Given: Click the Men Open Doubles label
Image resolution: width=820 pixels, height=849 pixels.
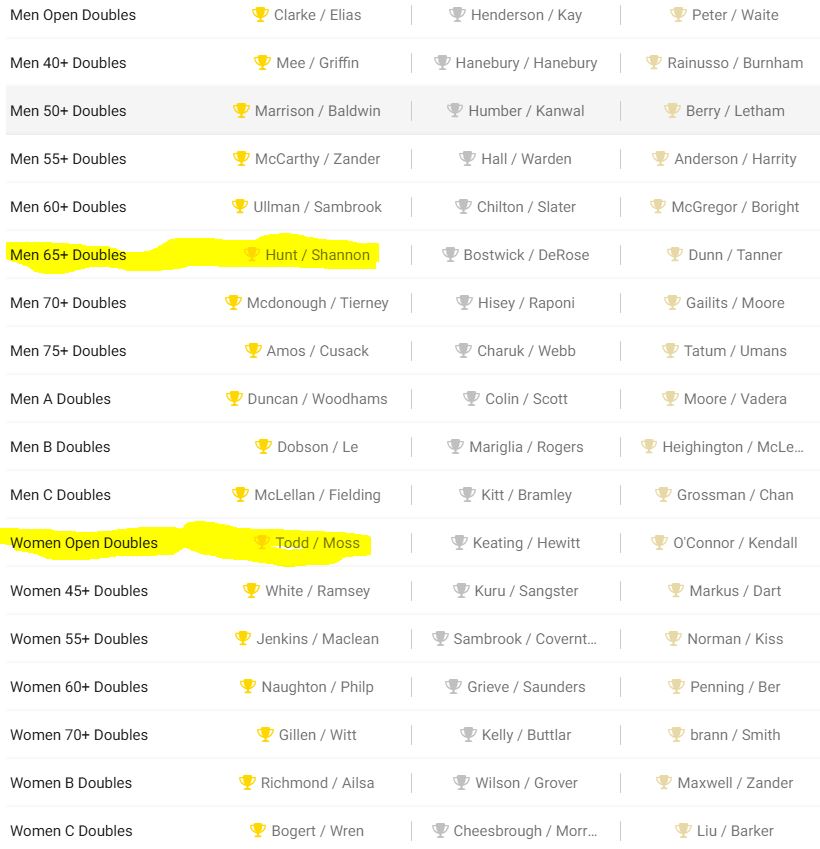Looking at the screenshot, I should click(x=73, y=15).
